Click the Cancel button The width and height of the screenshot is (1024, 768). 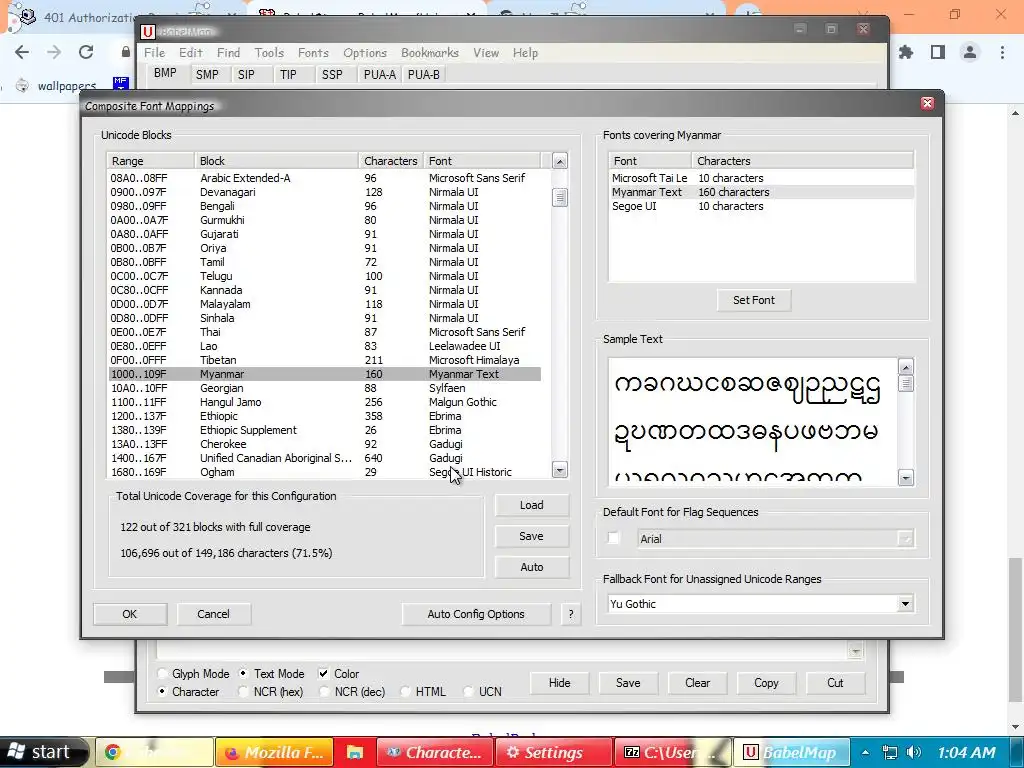pyautogui.click(x=214, y=614)
